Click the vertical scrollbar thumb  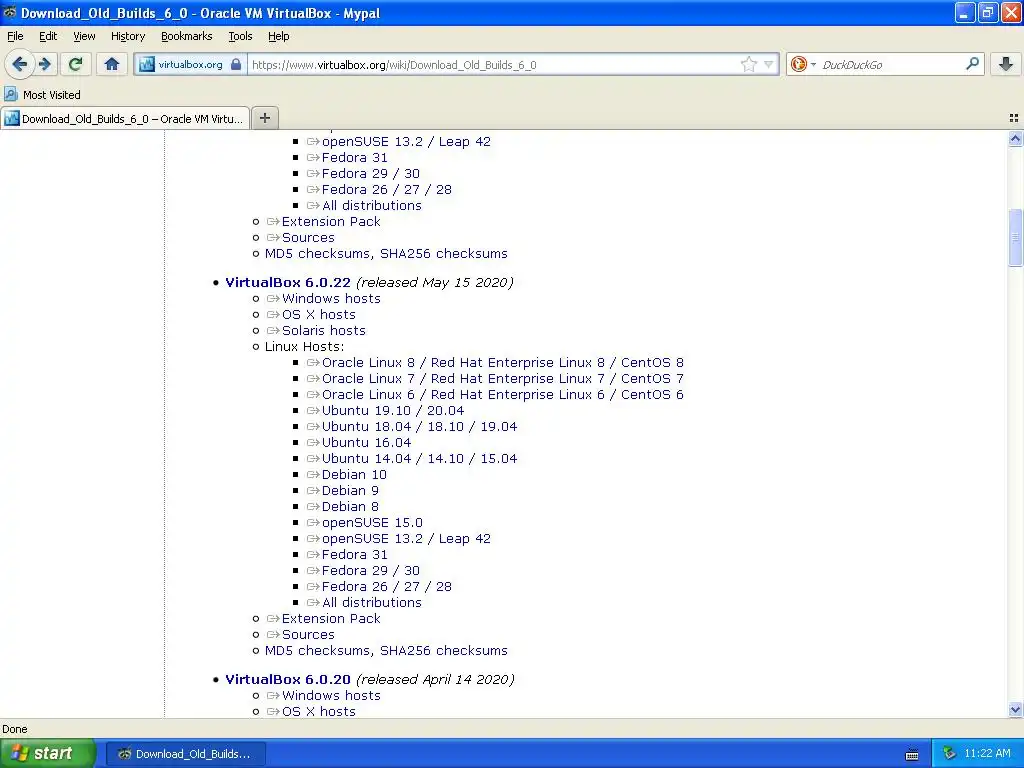(1015, 238)
